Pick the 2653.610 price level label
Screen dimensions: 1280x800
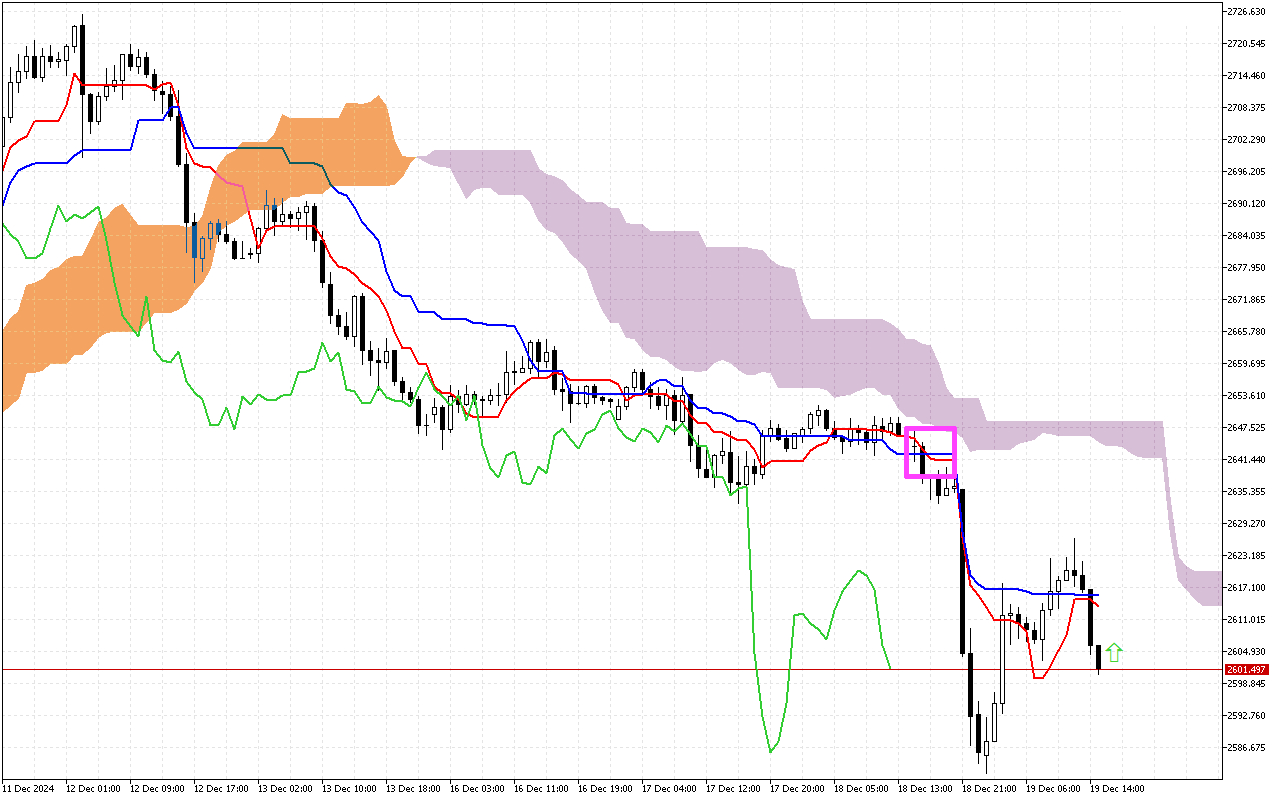coord(1246,396)
